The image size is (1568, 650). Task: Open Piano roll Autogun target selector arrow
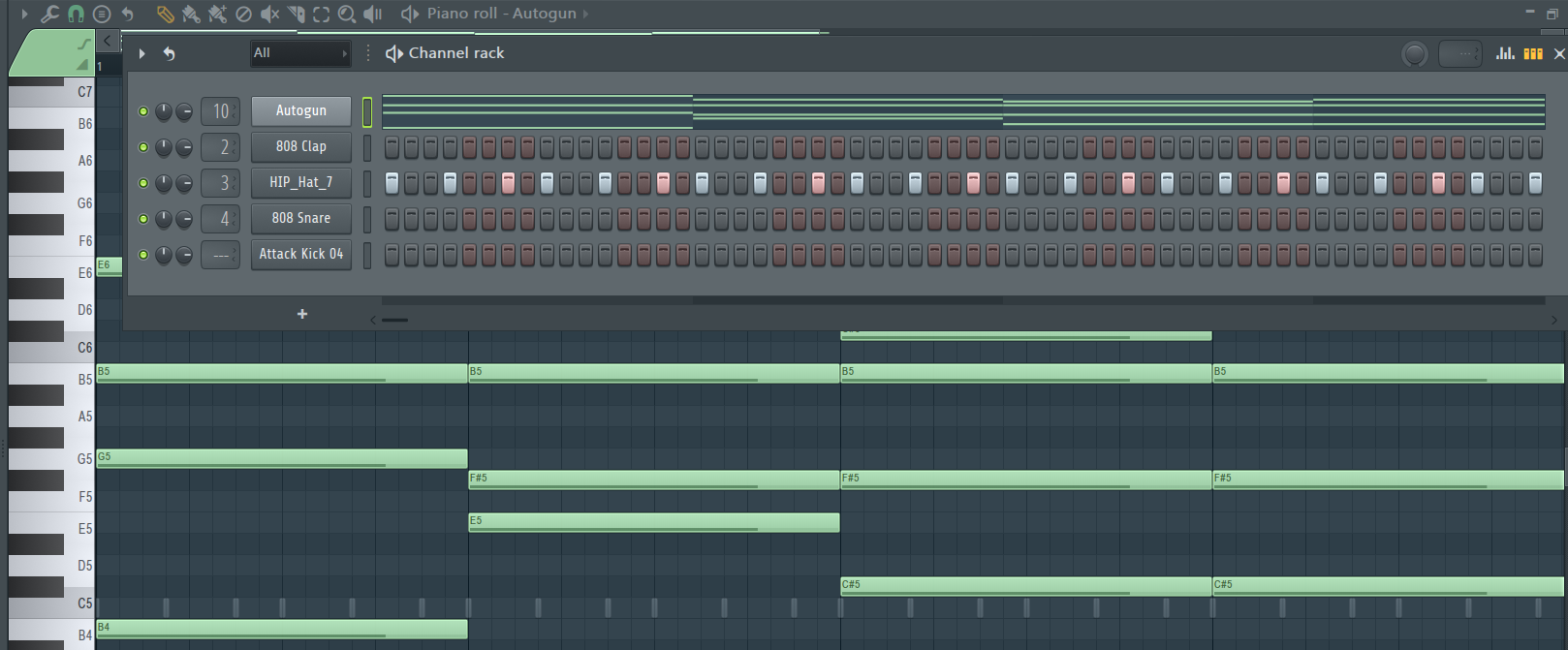(x=585, y=14)
